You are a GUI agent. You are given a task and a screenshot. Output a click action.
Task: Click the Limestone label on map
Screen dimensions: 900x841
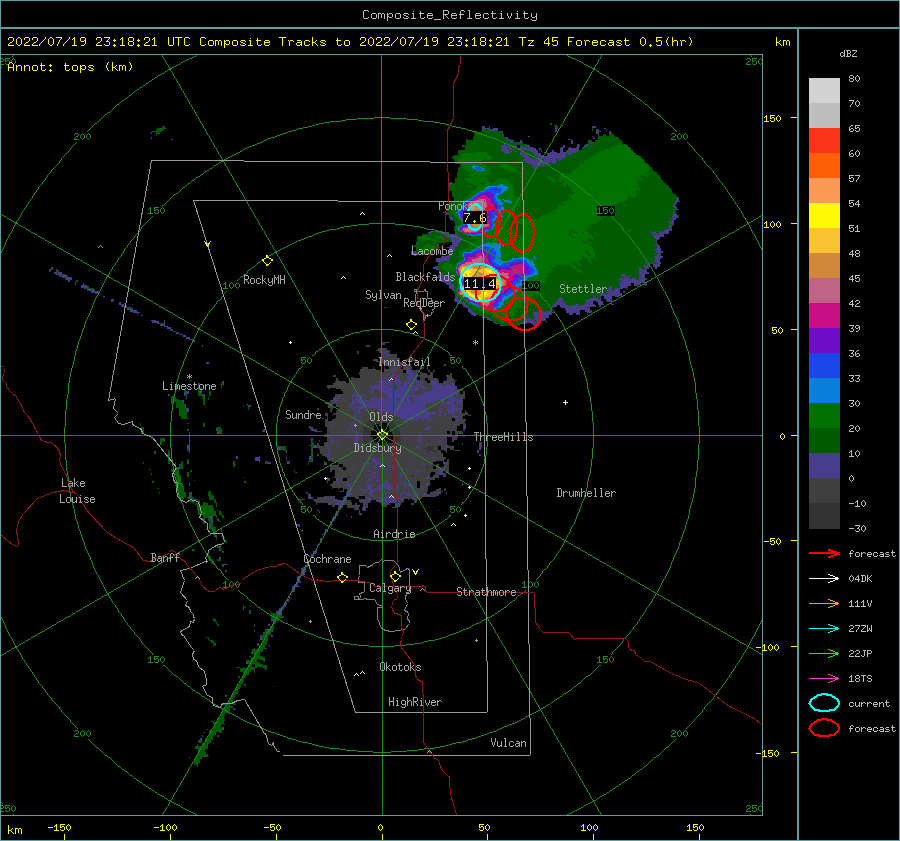(189, 386)
